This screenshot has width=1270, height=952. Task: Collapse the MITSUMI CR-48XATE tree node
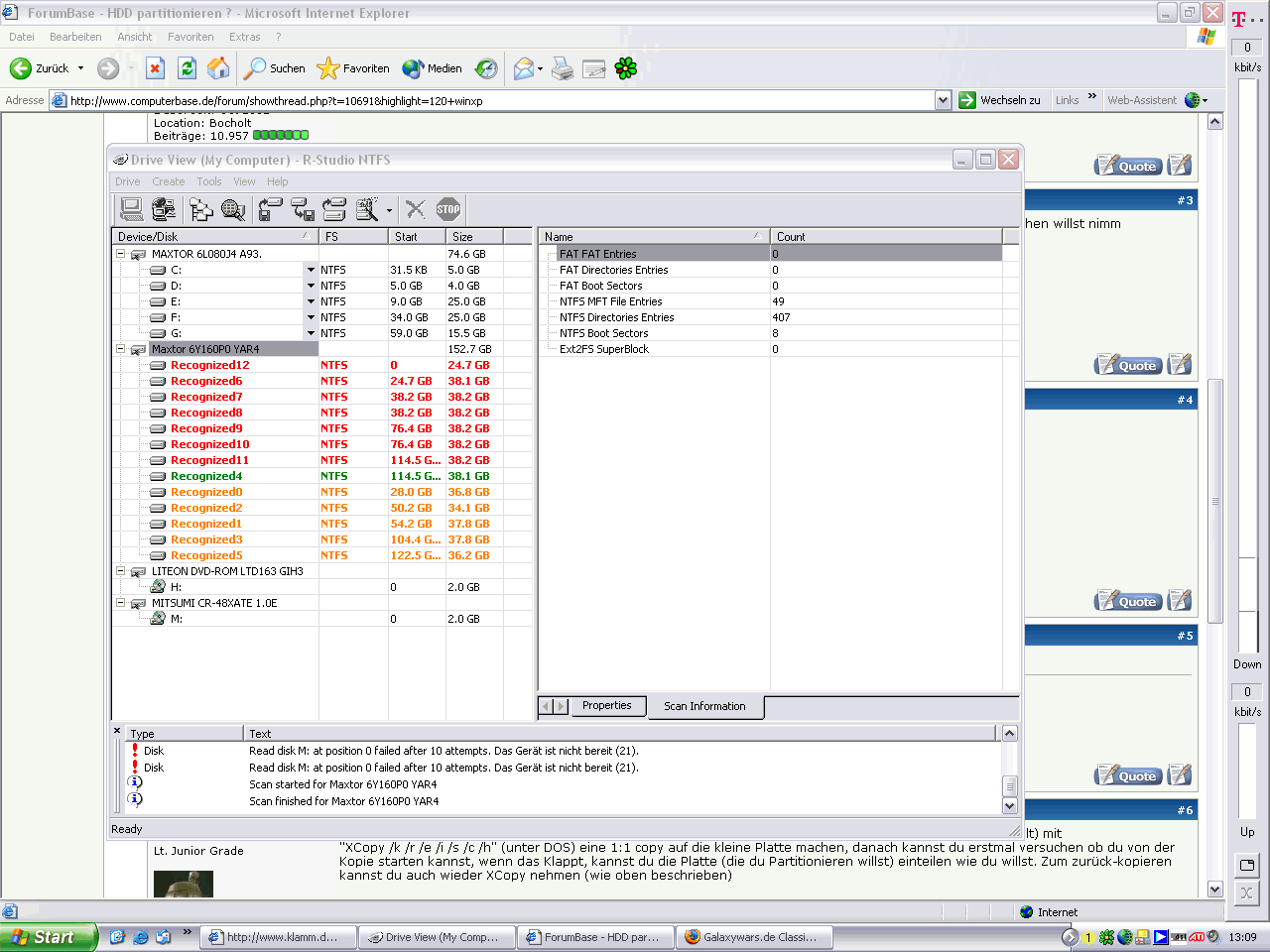(121, 603)
